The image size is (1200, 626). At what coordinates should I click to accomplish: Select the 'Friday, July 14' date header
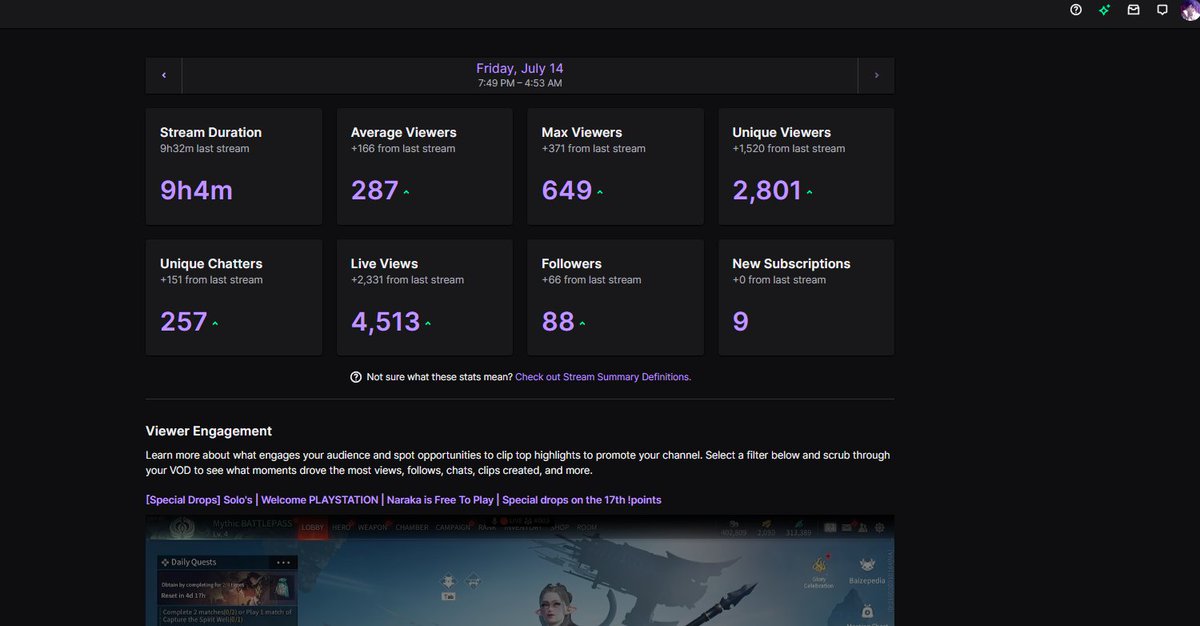click(x=520, y=68)
